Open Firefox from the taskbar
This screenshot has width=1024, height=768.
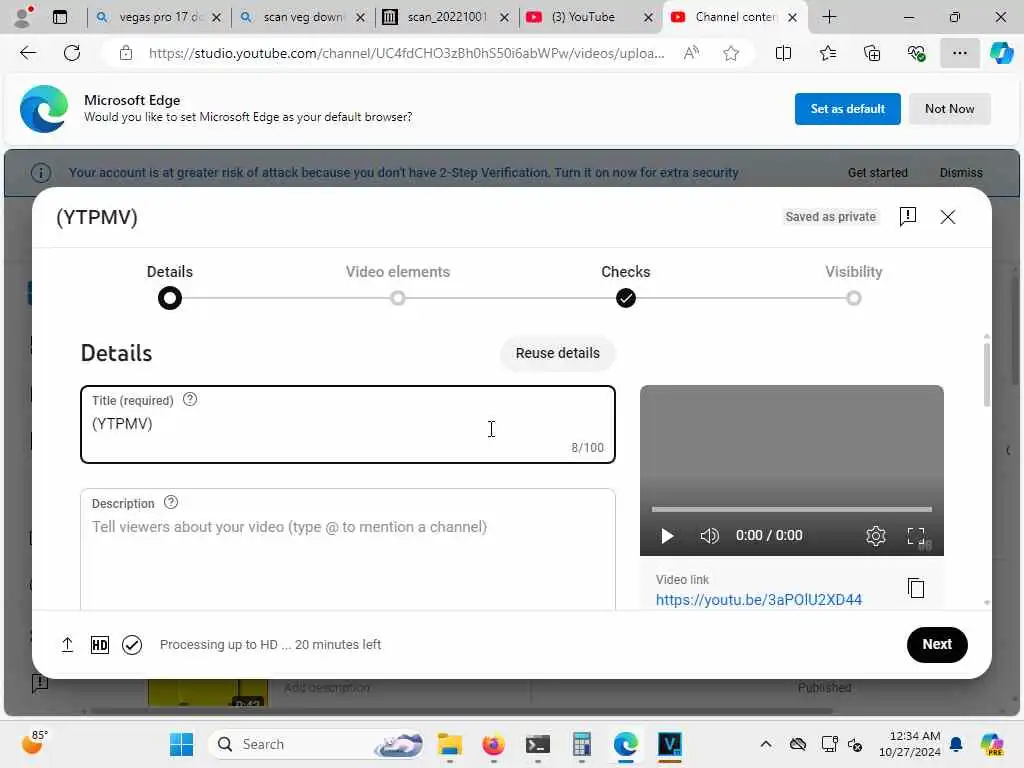tap(493, 744)
